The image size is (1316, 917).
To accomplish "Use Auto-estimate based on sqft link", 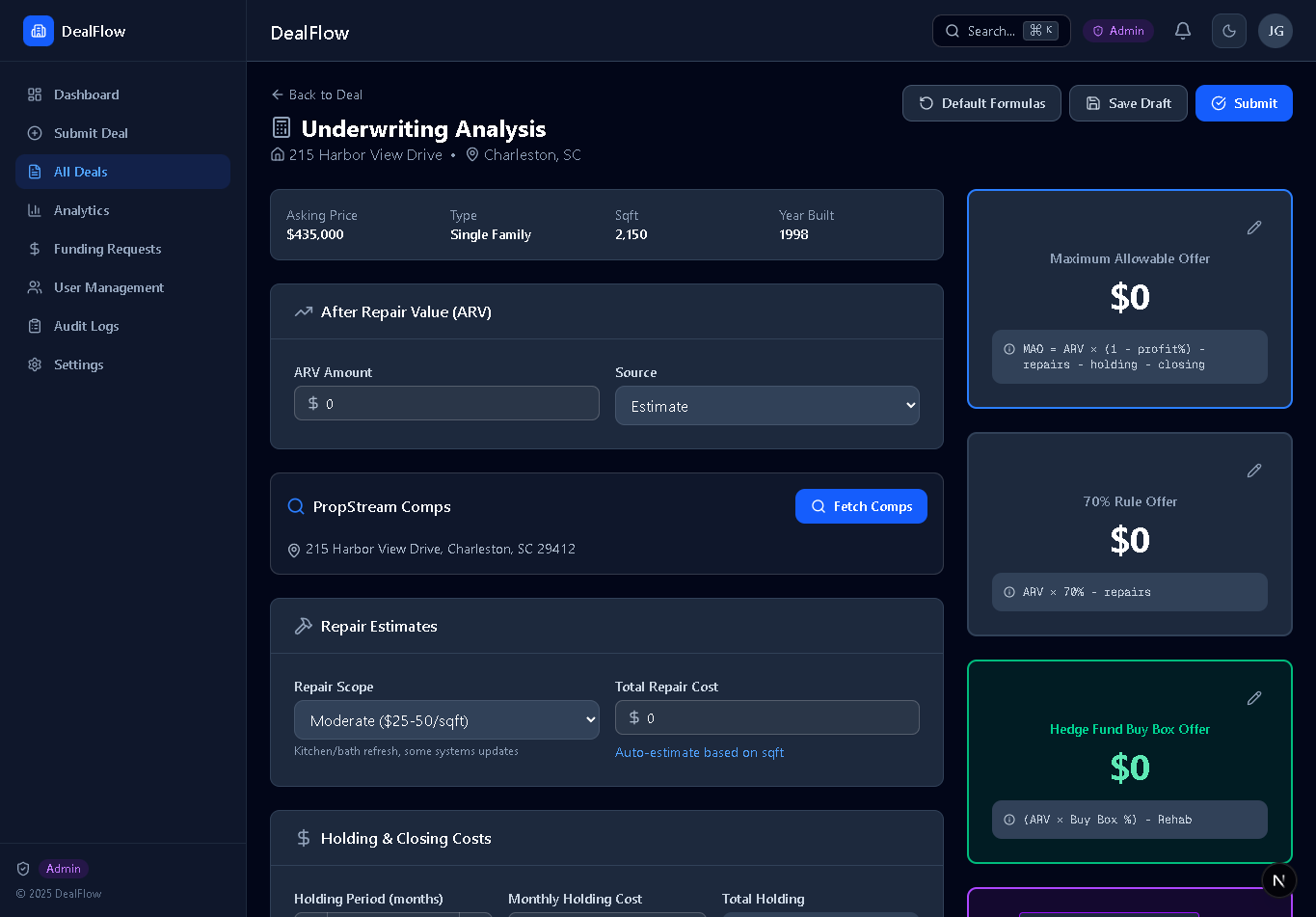I will (699, 752).
